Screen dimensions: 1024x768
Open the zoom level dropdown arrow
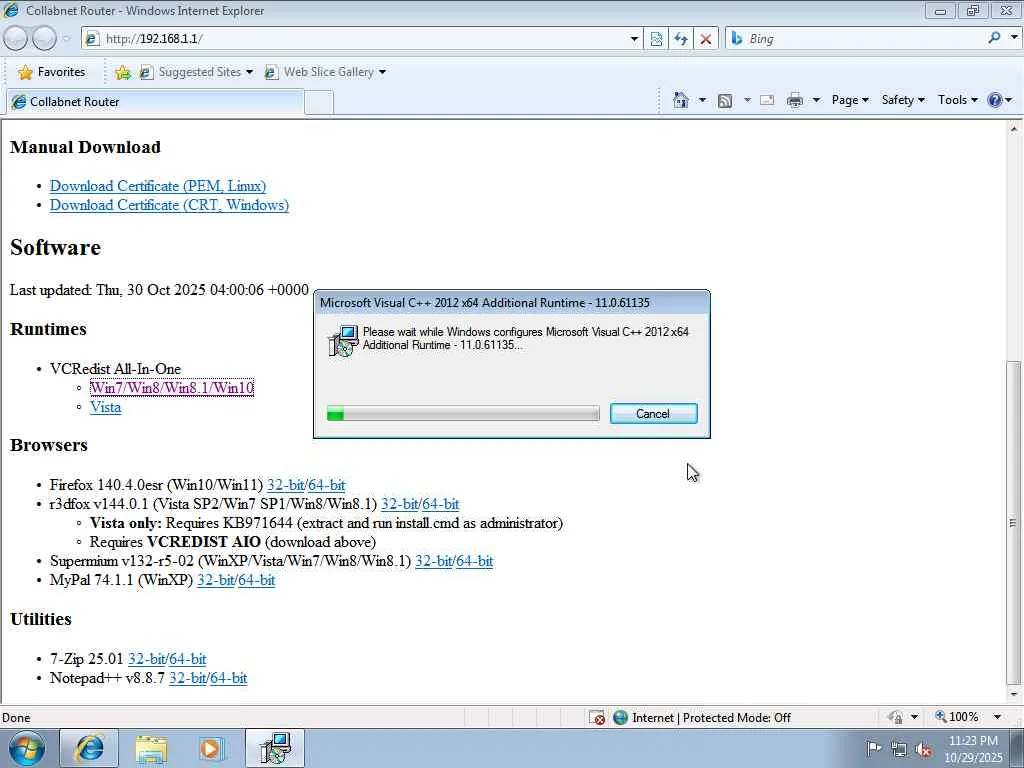click(x=997, y=717)
